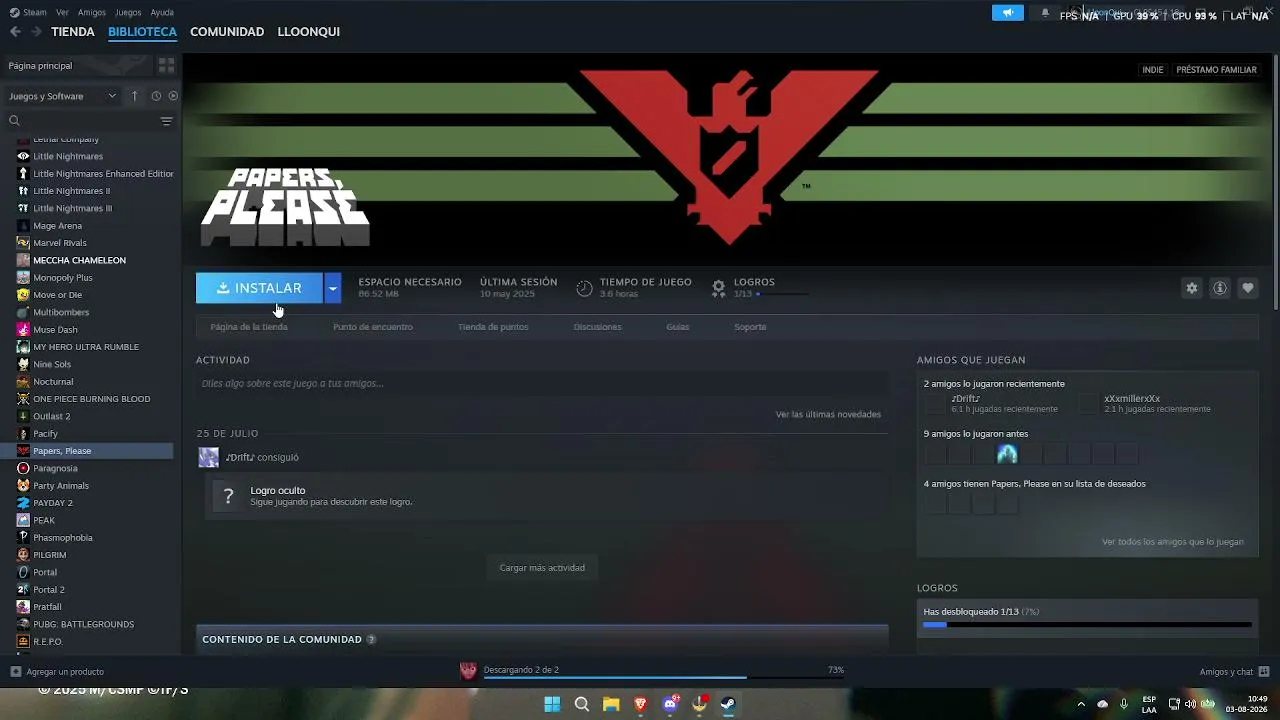Viewport: 1280px width, 720px height.
Task: Expand the Juegos y Software dropdown
Action: [62, 96]
